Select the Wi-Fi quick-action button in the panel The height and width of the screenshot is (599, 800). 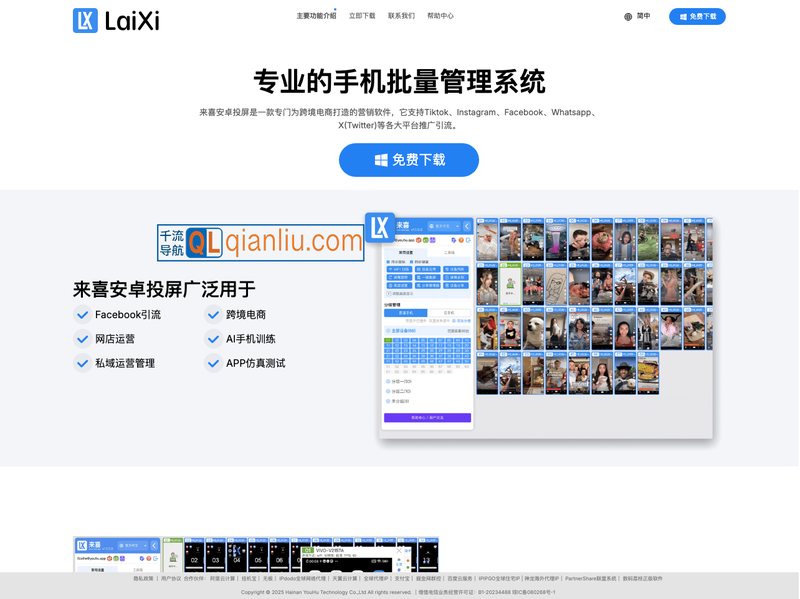point(399,269)
